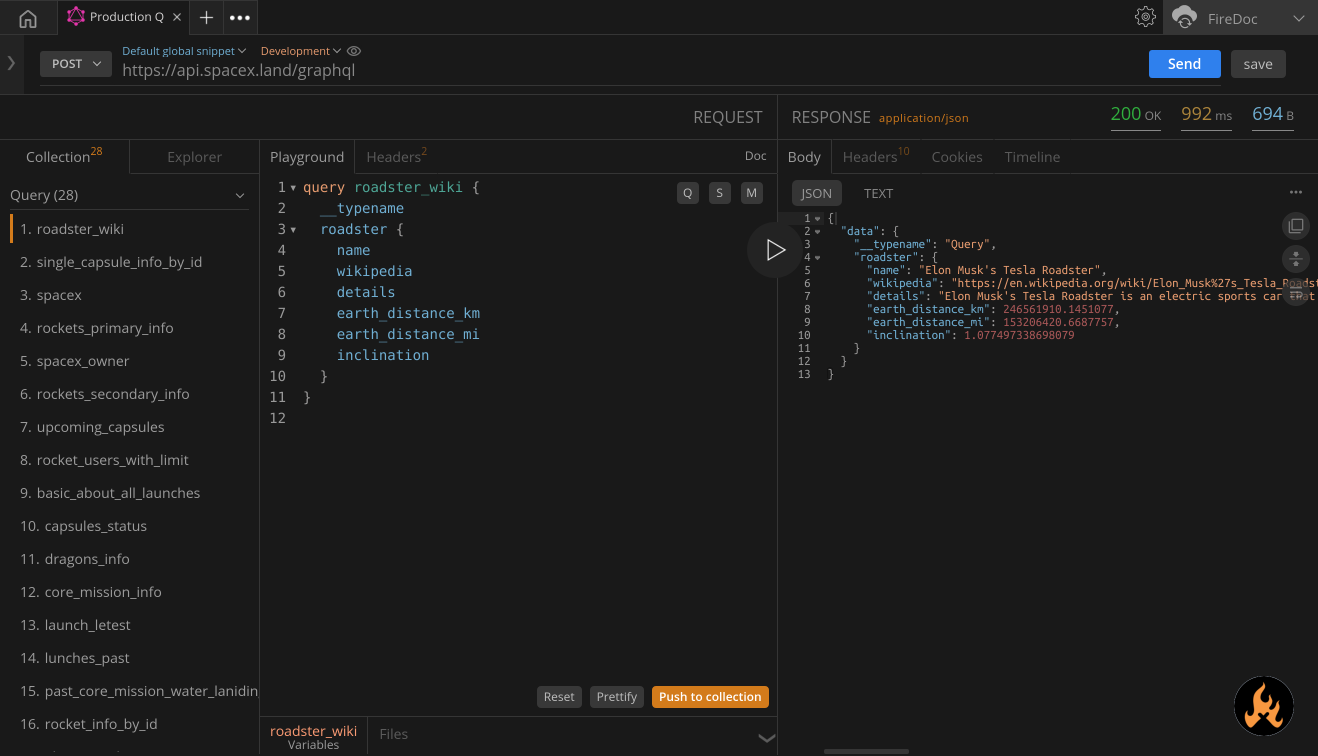Open 16. rocket_info_by_id query
Image resolution: width=1318 pixels, height=756 pixels.
[x=130, y=724]
